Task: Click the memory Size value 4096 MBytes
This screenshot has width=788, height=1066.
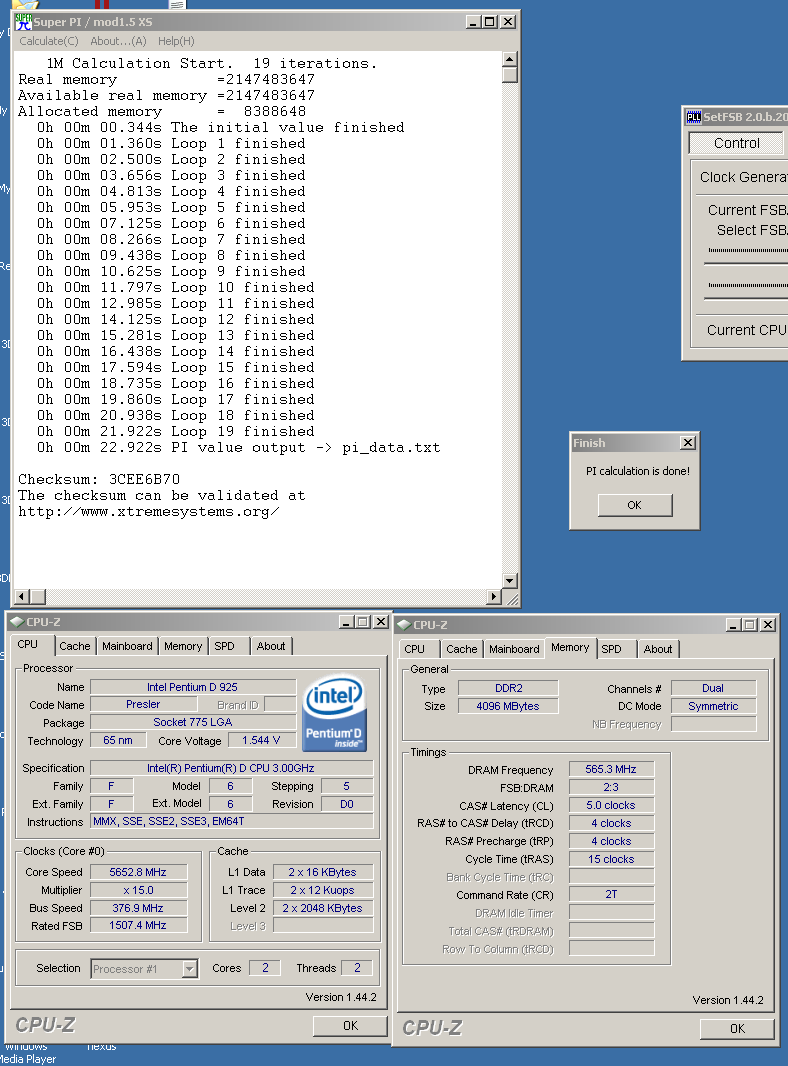Action: coord(508,706)
